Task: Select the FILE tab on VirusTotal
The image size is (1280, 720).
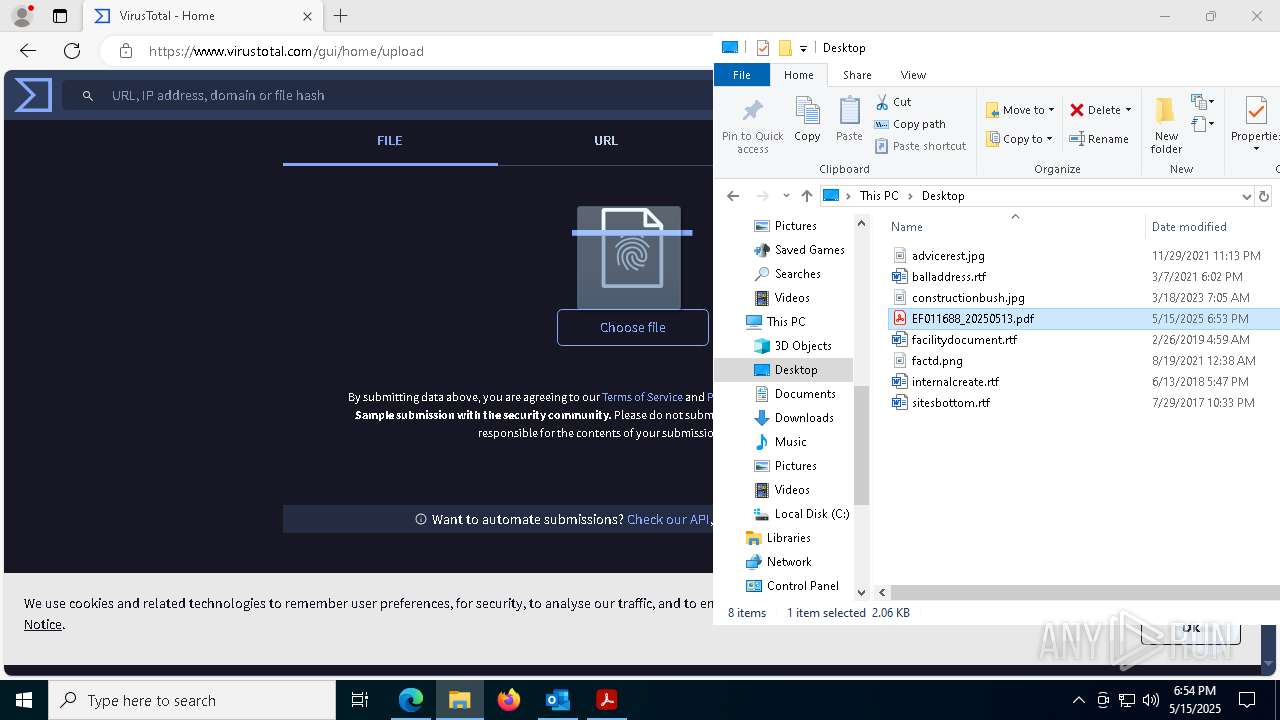Action: pos(390,141)
